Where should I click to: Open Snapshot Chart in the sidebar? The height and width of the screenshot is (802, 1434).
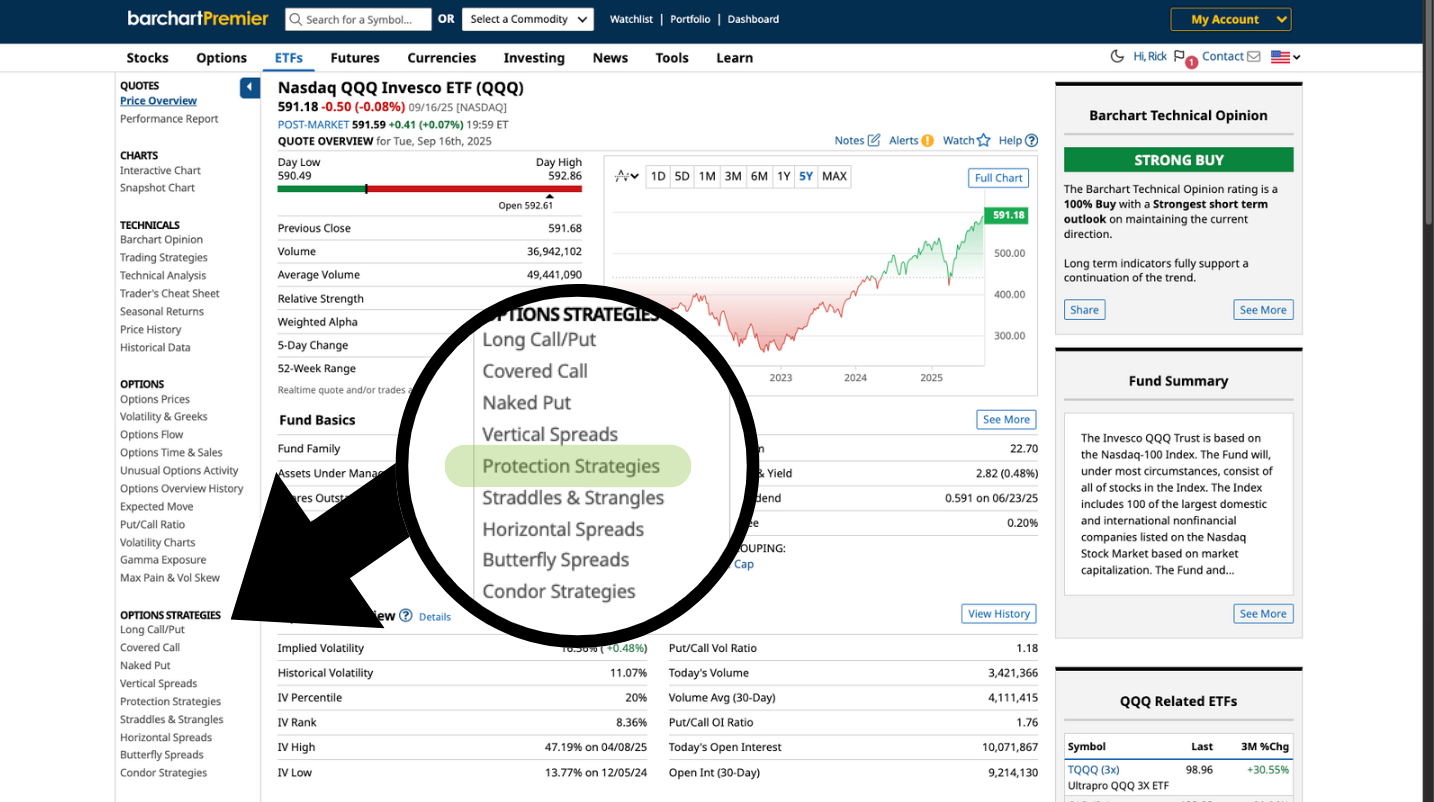pos(158,188)
